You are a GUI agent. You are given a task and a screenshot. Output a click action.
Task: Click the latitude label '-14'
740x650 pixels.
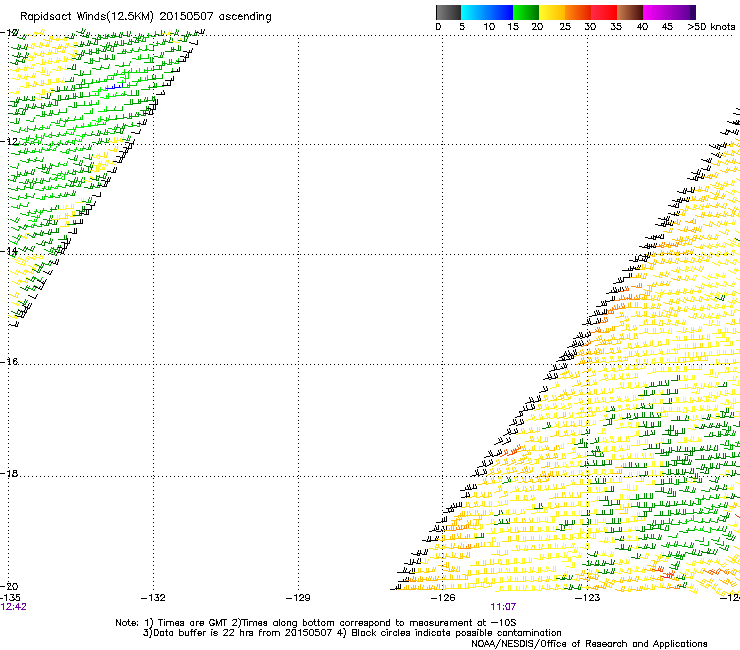pos(9,251)
